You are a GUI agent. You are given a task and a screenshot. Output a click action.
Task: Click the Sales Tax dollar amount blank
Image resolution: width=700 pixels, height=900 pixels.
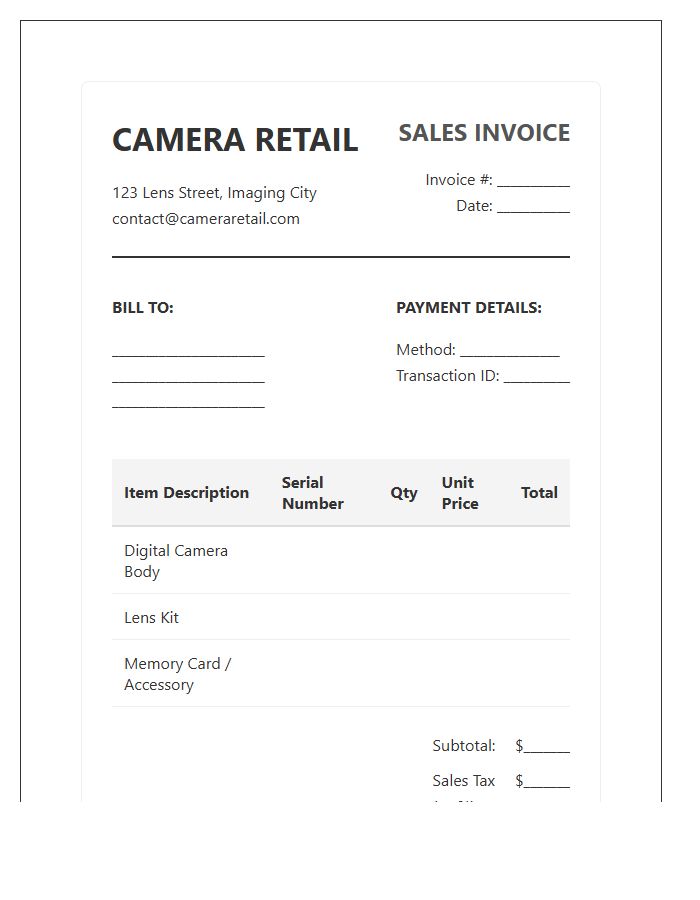click(x=543, y=781)
